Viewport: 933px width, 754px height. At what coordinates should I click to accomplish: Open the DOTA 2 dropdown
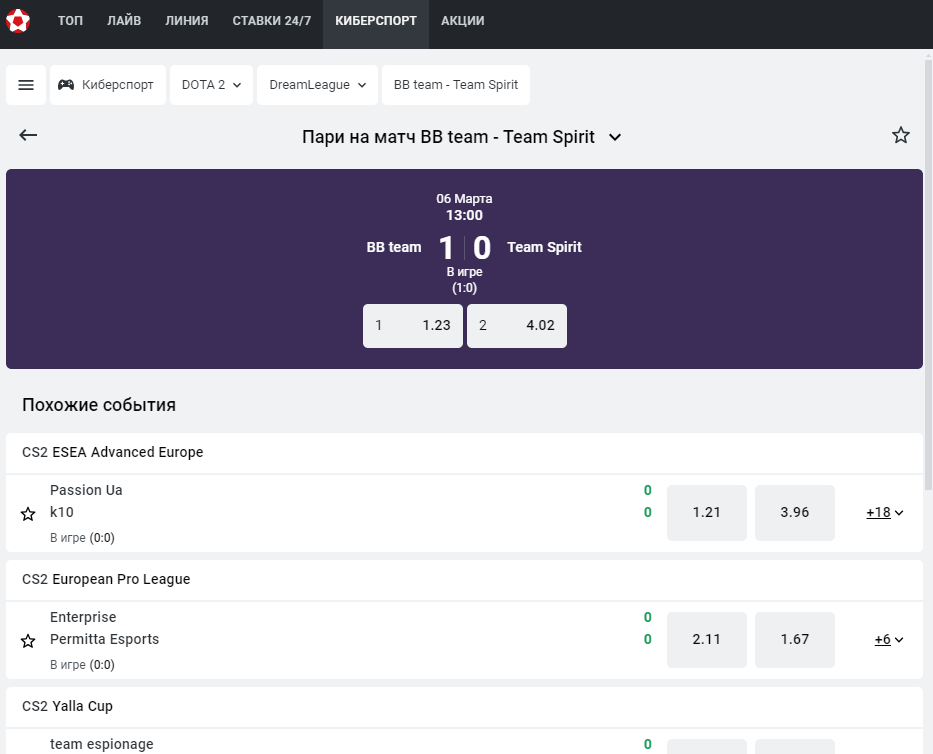click(211, 85)
